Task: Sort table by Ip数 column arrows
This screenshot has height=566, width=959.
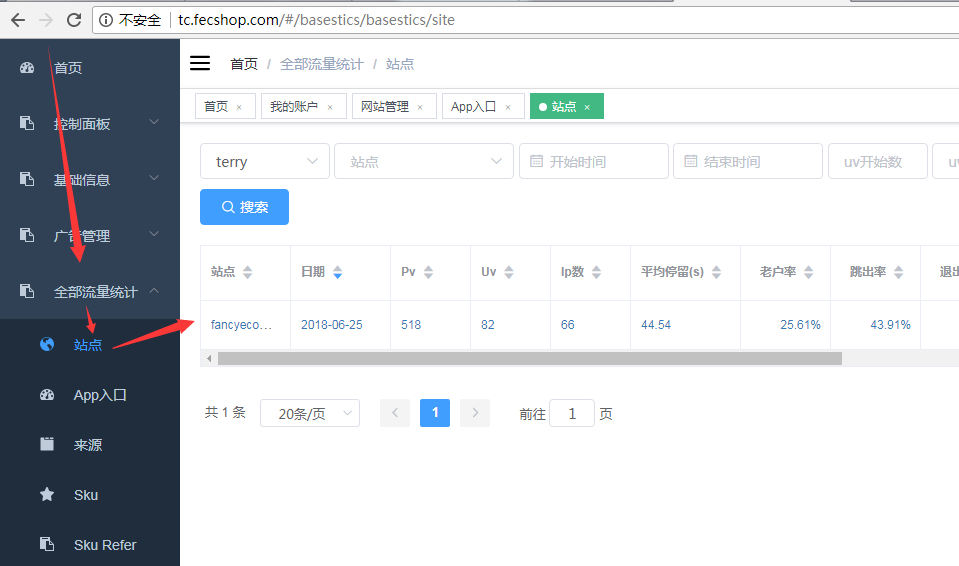Action: pyautogui.click(x=597, y=272)
